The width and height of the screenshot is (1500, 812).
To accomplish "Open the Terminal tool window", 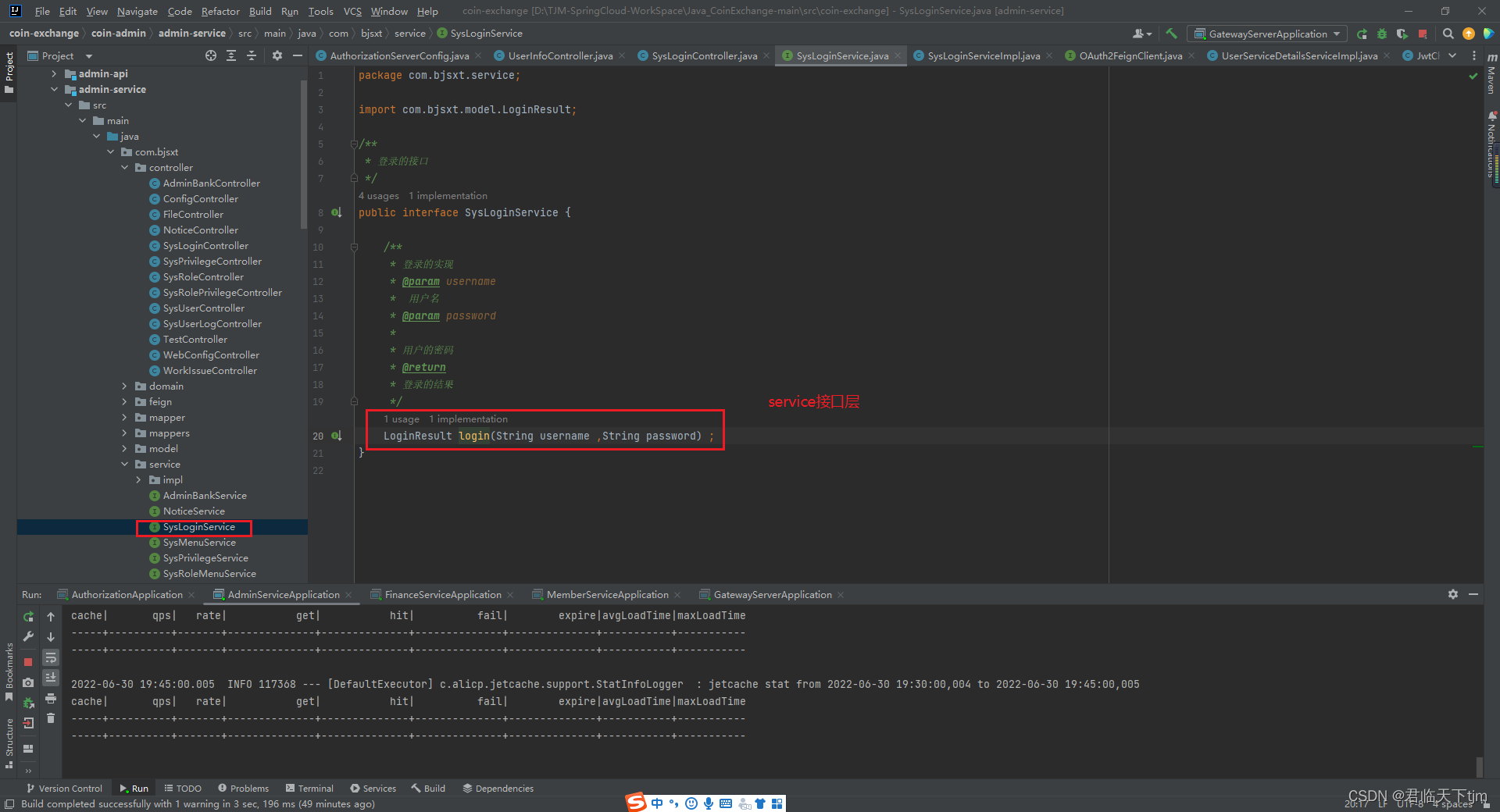I will (x=309, y=789).
